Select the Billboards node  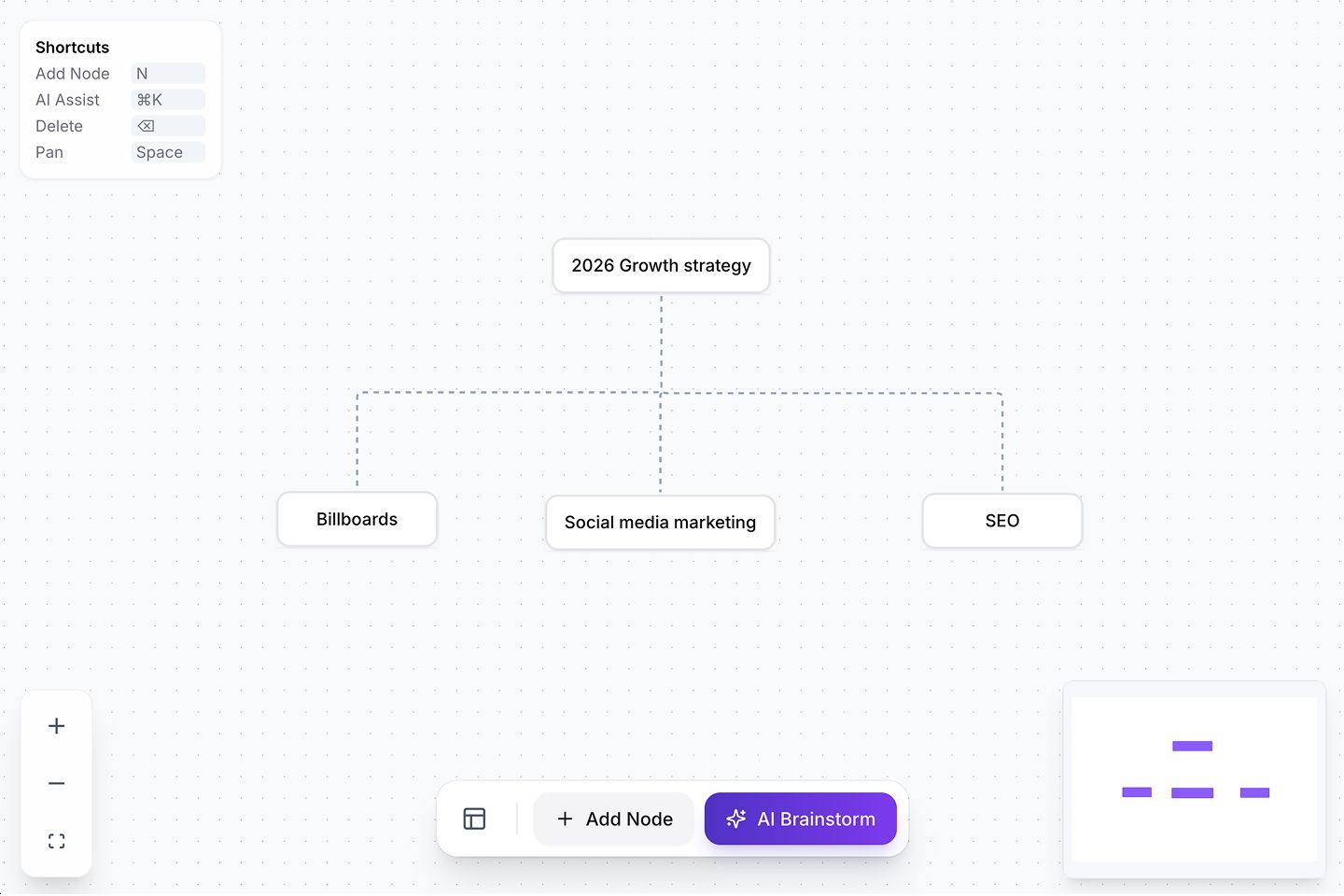coord(357,519)
